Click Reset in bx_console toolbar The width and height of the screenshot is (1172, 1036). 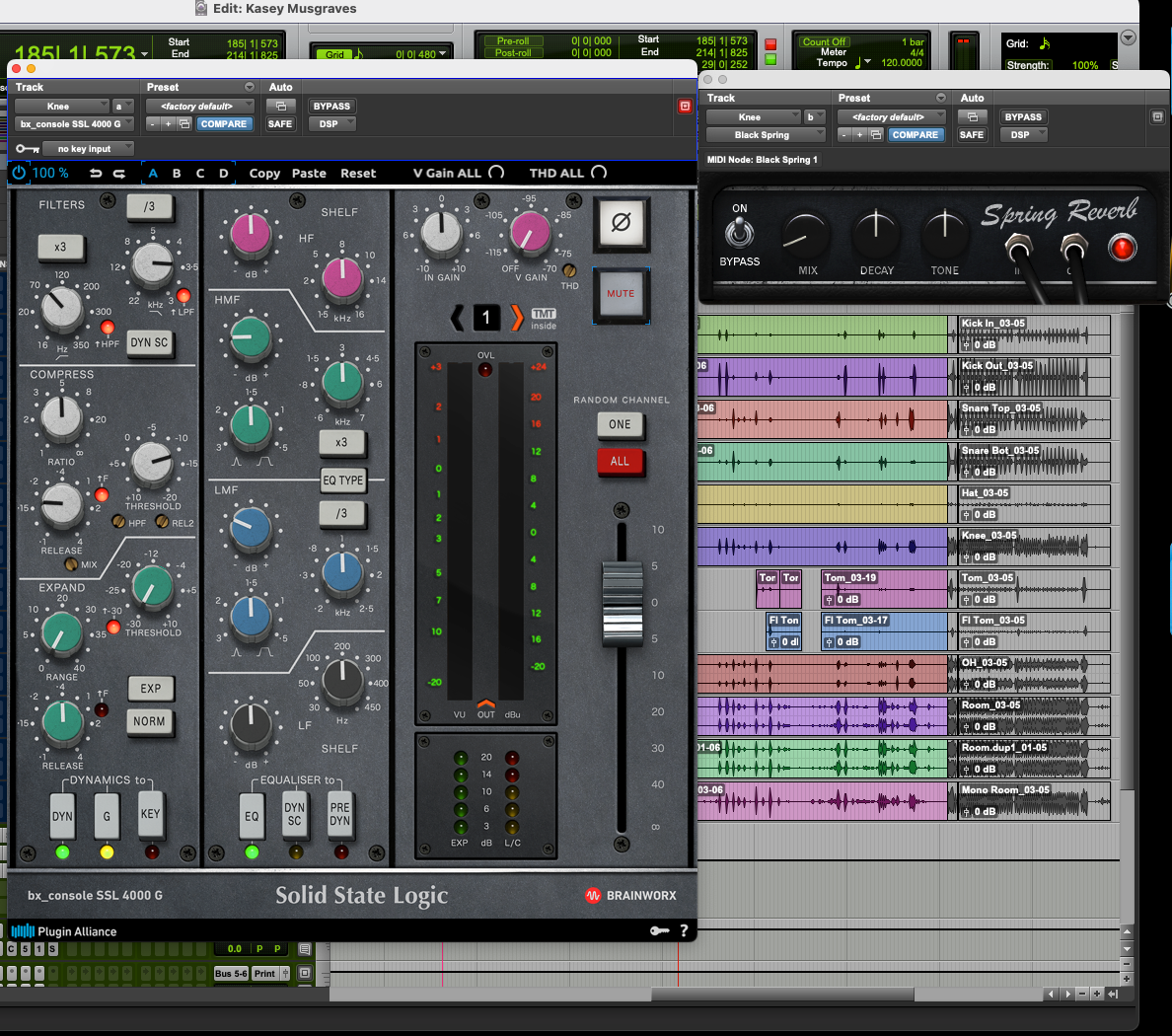tap(358, 174)
